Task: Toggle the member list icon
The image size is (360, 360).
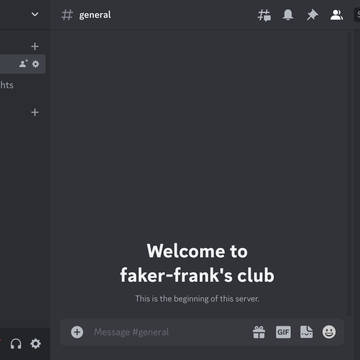Action: tap(336, 15)
